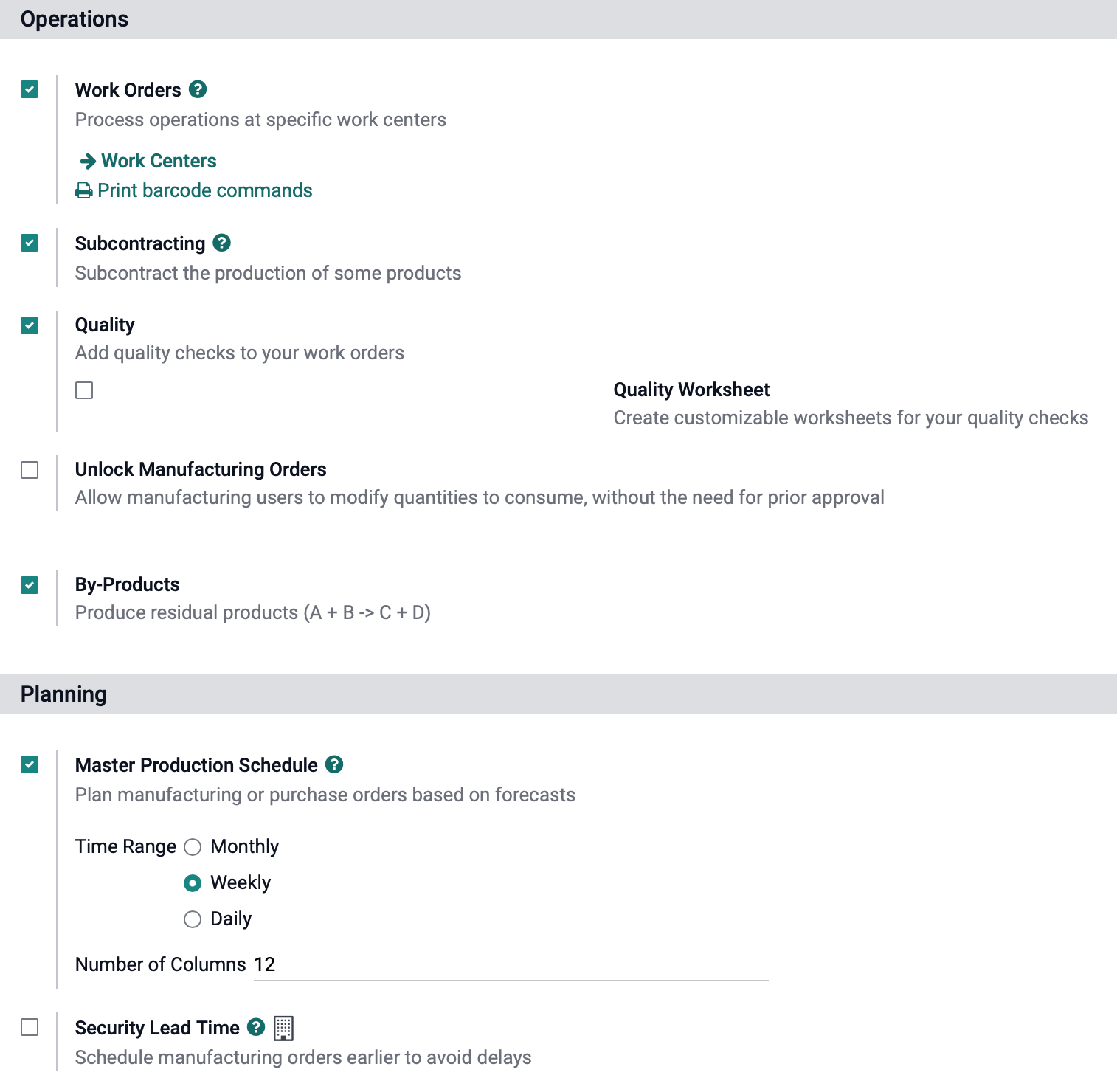Click the printer icon for barcode commands
The height and width of the screenshot is (1092, 1117).
tap(84, 191)
